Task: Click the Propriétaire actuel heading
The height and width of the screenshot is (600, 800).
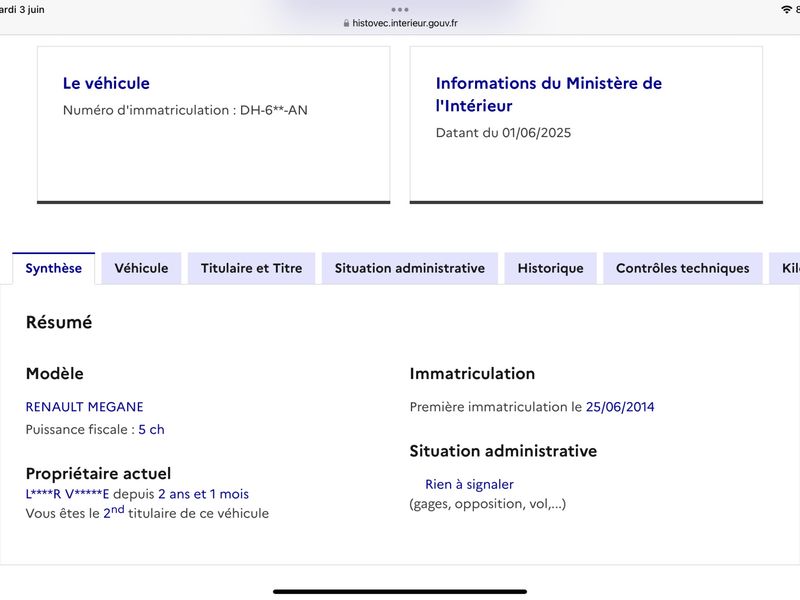Action: (98, 473)
